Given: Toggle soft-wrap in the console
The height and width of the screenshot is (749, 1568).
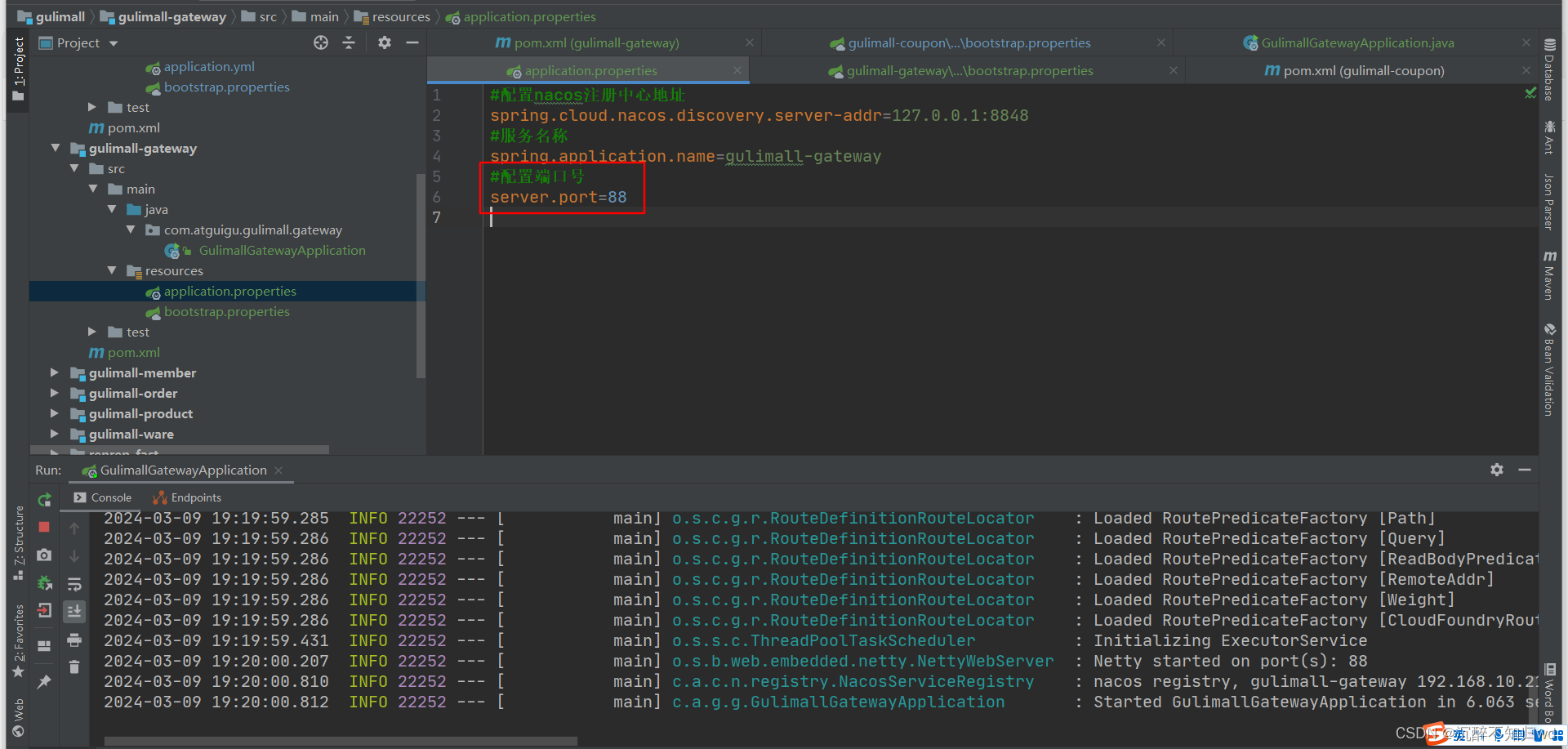Looking at the screenshot, I should [x=74, y=584].
